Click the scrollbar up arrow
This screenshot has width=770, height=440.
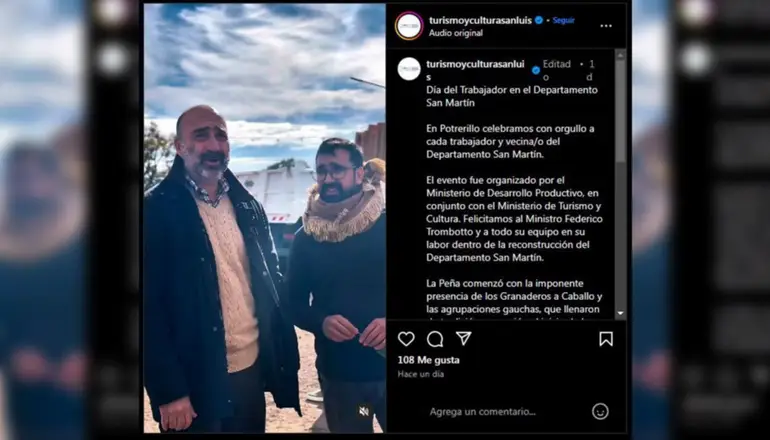click(x=620, y=55)
